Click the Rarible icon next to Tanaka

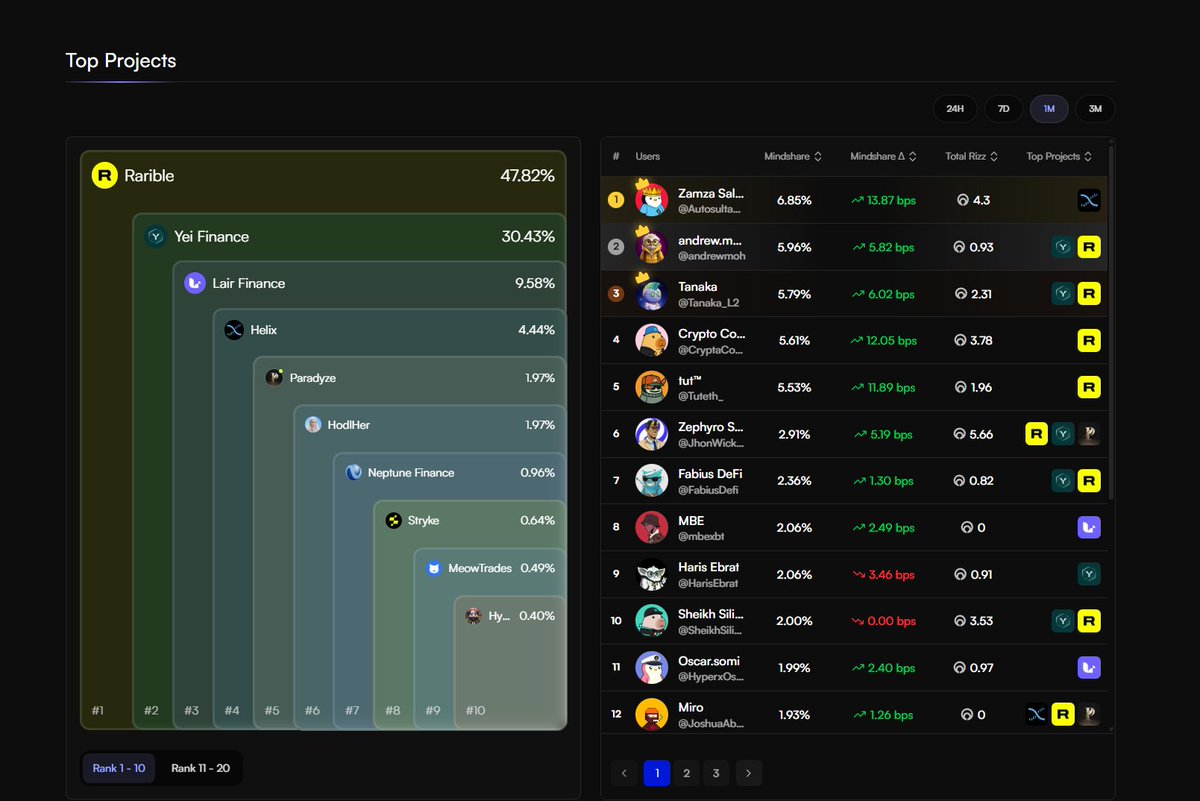coord(1089,293)
